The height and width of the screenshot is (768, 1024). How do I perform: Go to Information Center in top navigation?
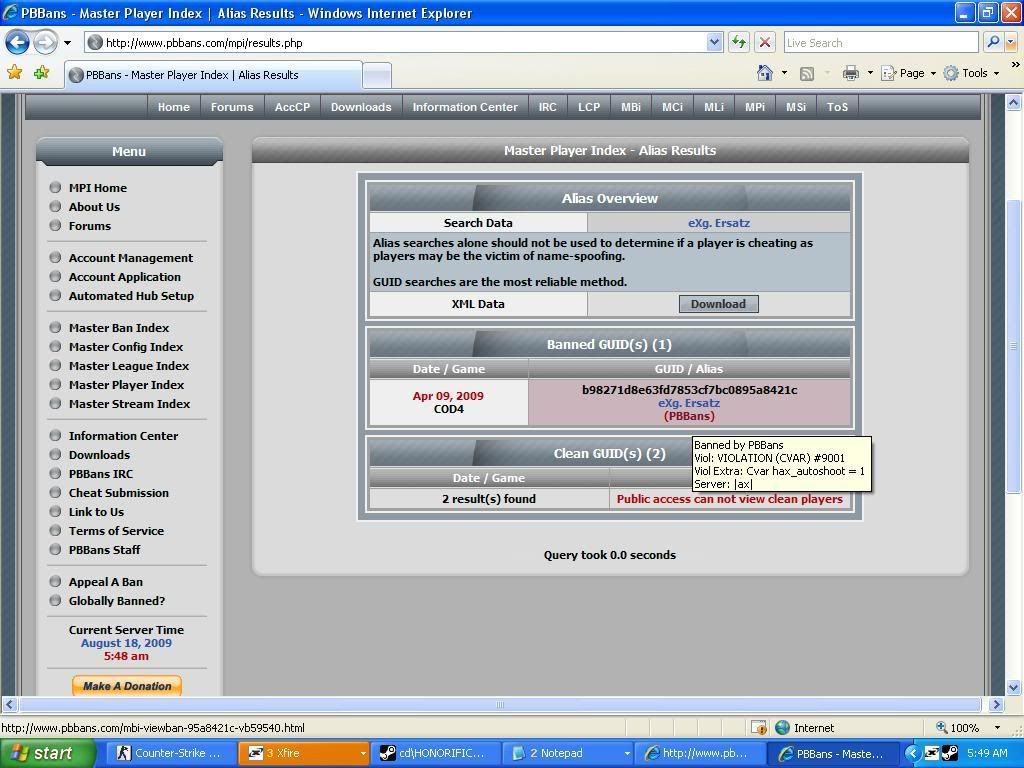click(465, 107)
